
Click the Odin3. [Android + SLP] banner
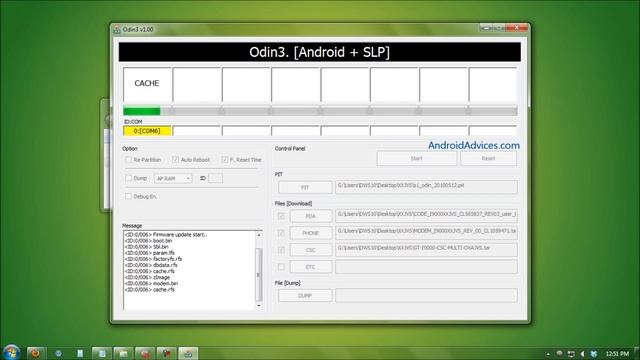(x=320, y=52)
